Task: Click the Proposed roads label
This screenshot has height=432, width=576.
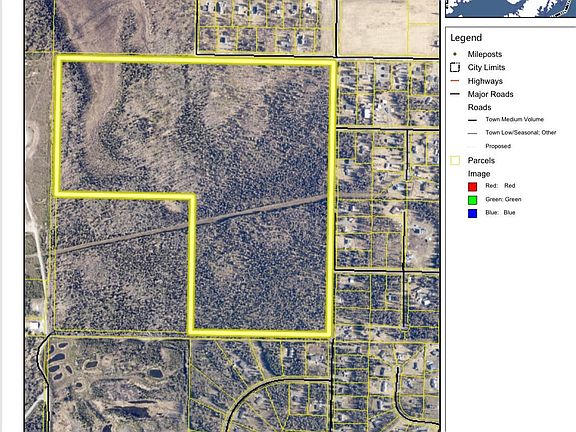Action: [x=498, y=146]
